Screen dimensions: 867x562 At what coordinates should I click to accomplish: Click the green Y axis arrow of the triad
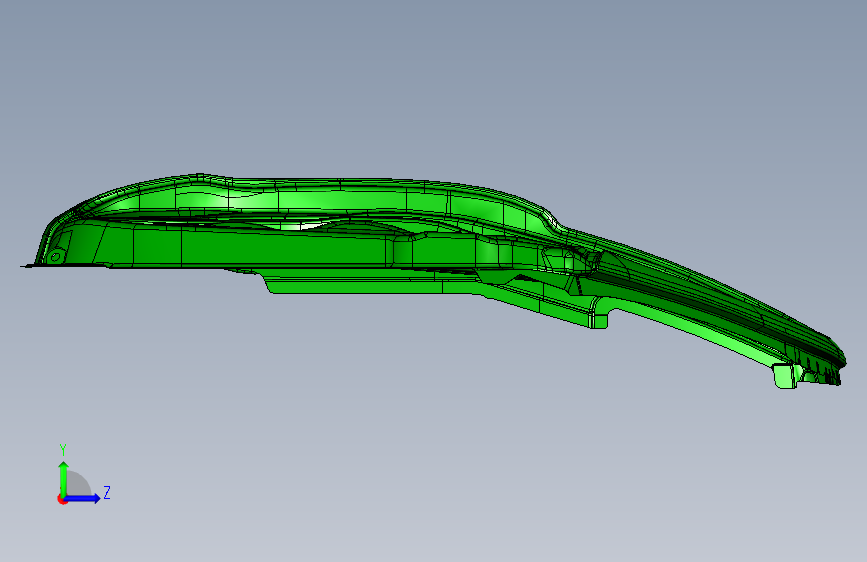[63, 478]
